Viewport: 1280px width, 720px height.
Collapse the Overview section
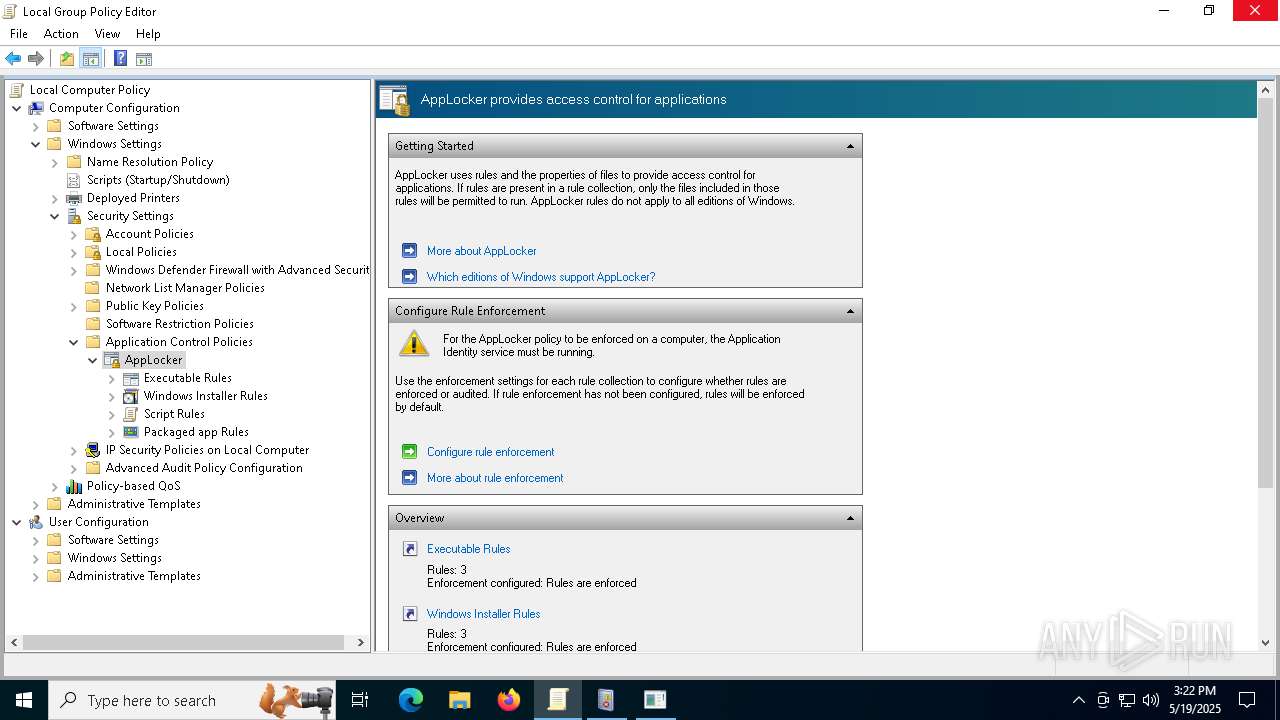pyautogui.click(x=850, y=518)
